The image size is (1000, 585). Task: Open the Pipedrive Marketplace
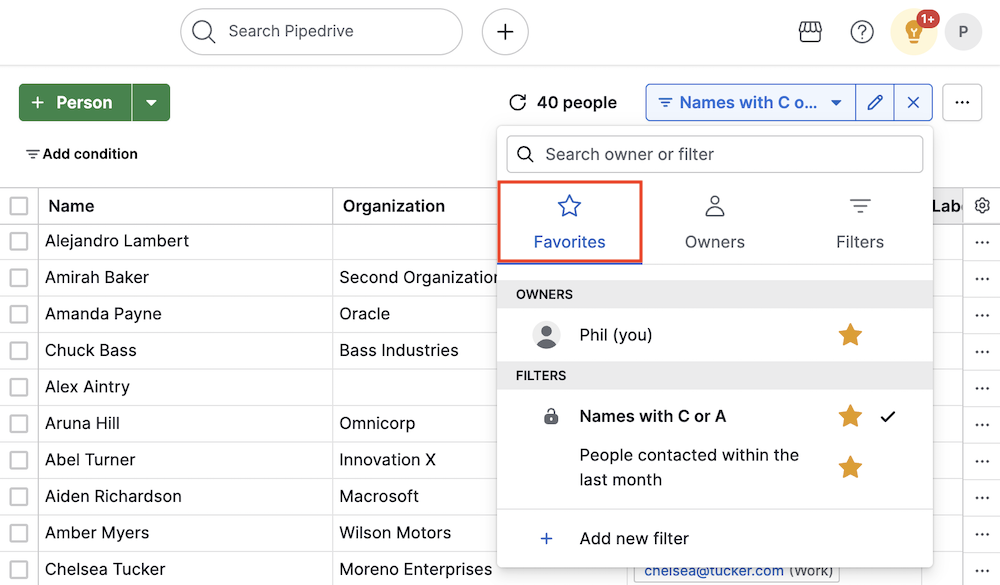point(810,31)
